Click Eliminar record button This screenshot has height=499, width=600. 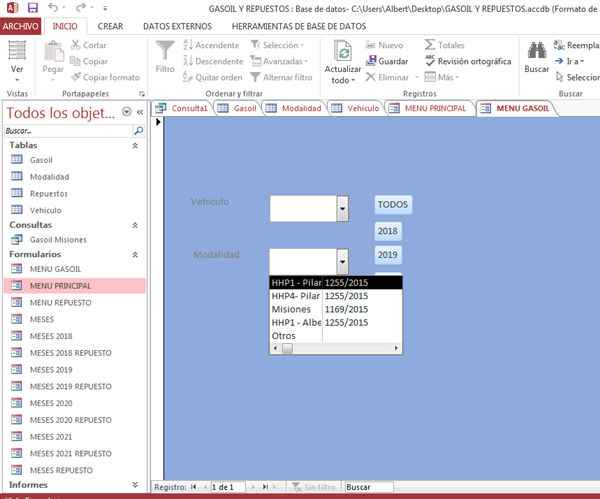(387, 77)
